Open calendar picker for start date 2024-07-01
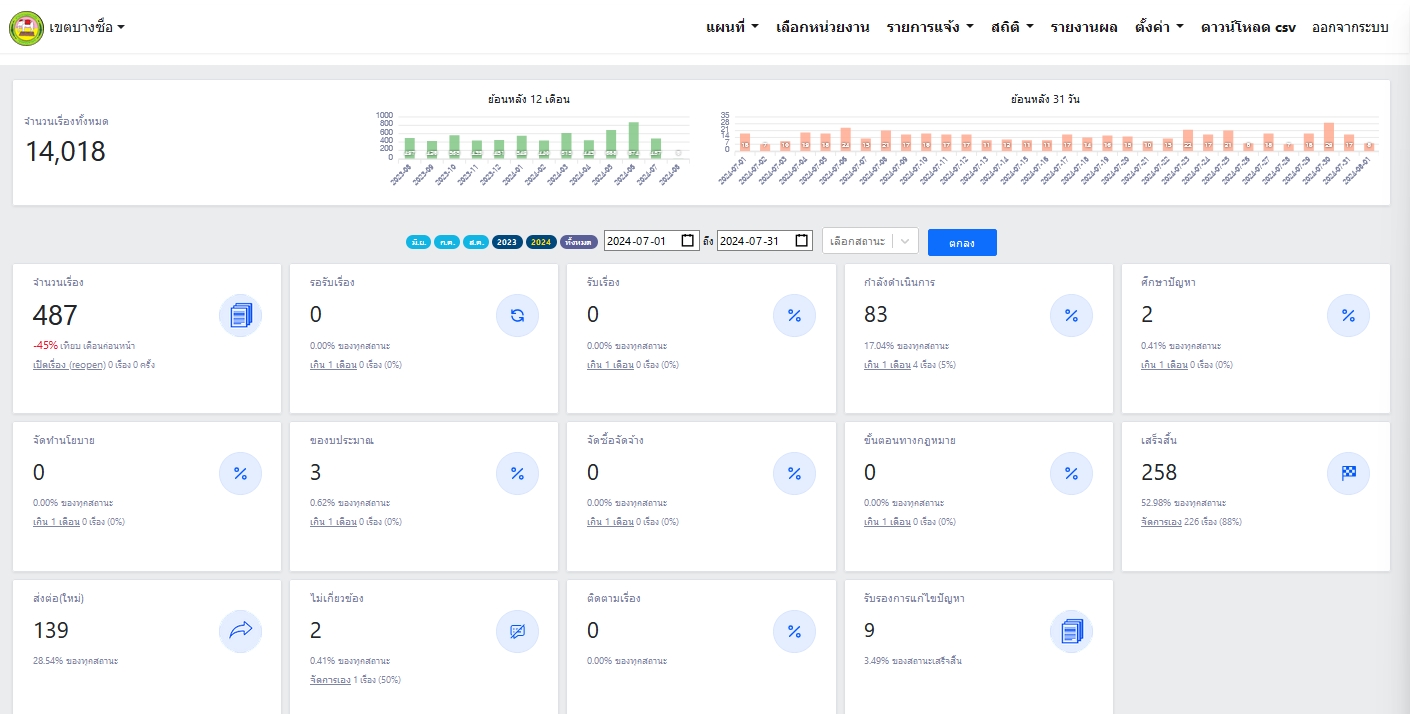This screenshot has height=714, width=1410. pyautogui.click(x=687, y=241)
